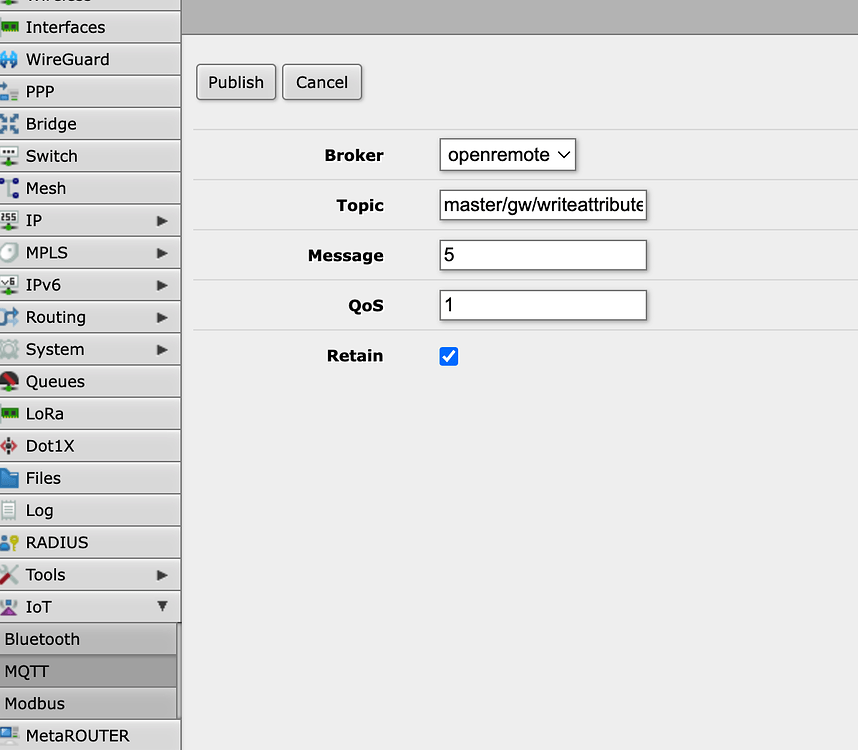858x750 pixels.
Task: Click the Dot1X icon
Action: click(x=10, y=446)
